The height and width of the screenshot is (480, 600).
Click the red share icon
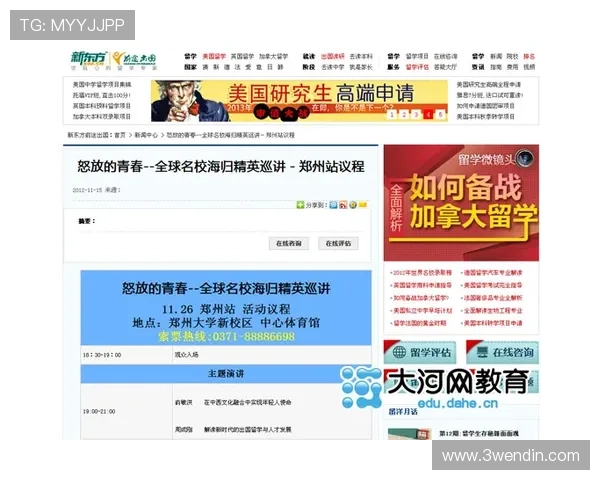(343, 205)
